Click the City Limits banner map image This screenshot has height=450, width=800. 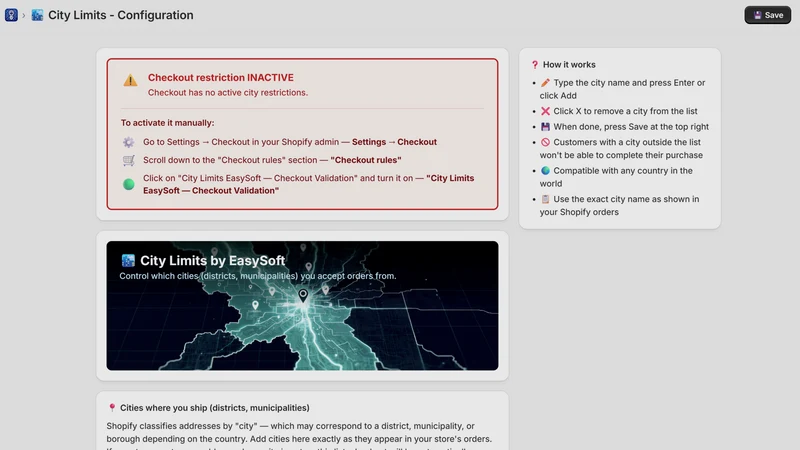pos(303,306)
